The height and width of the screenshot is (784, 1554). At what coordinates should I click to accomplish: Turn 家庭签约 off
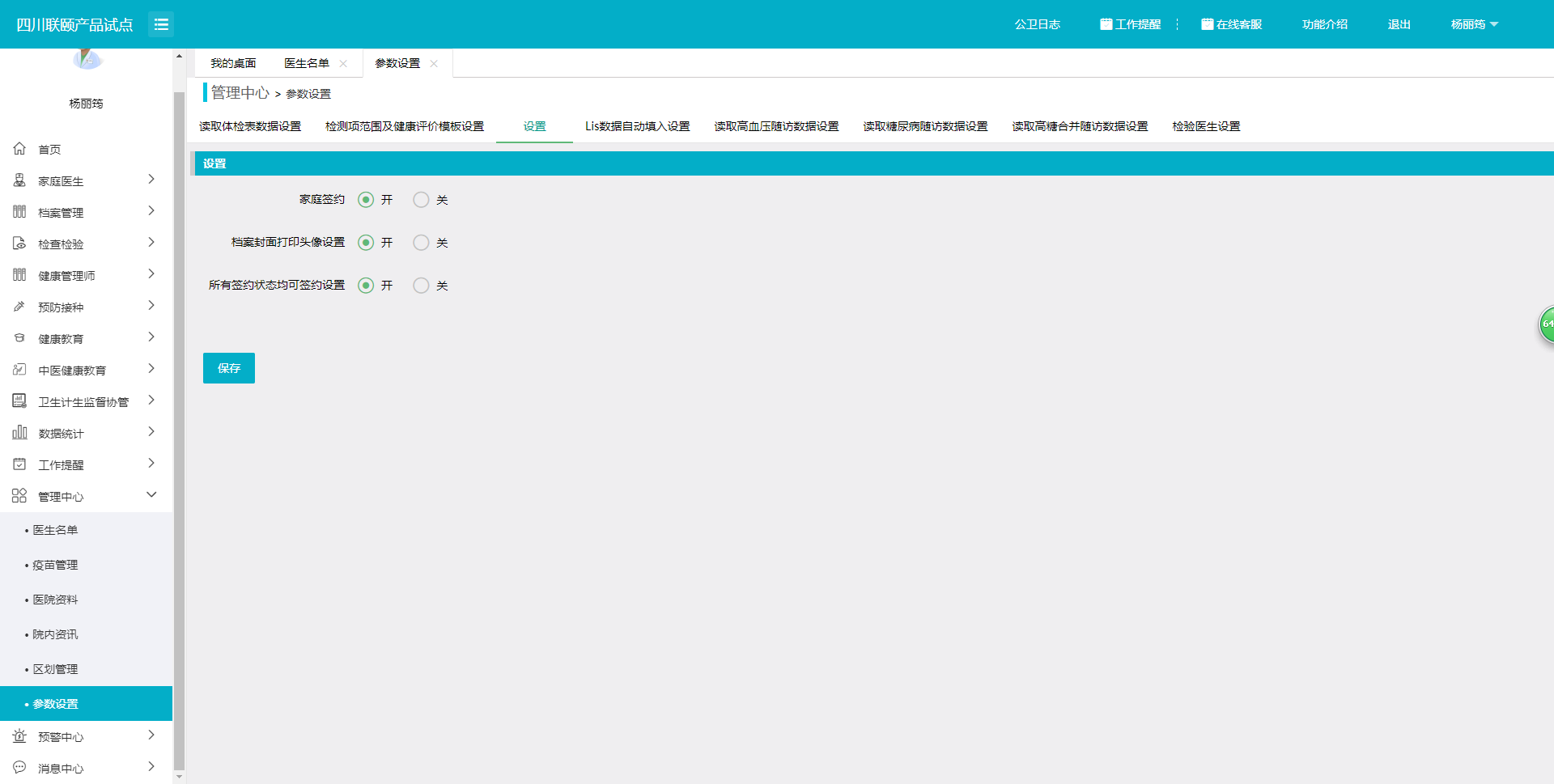point(421,200)
